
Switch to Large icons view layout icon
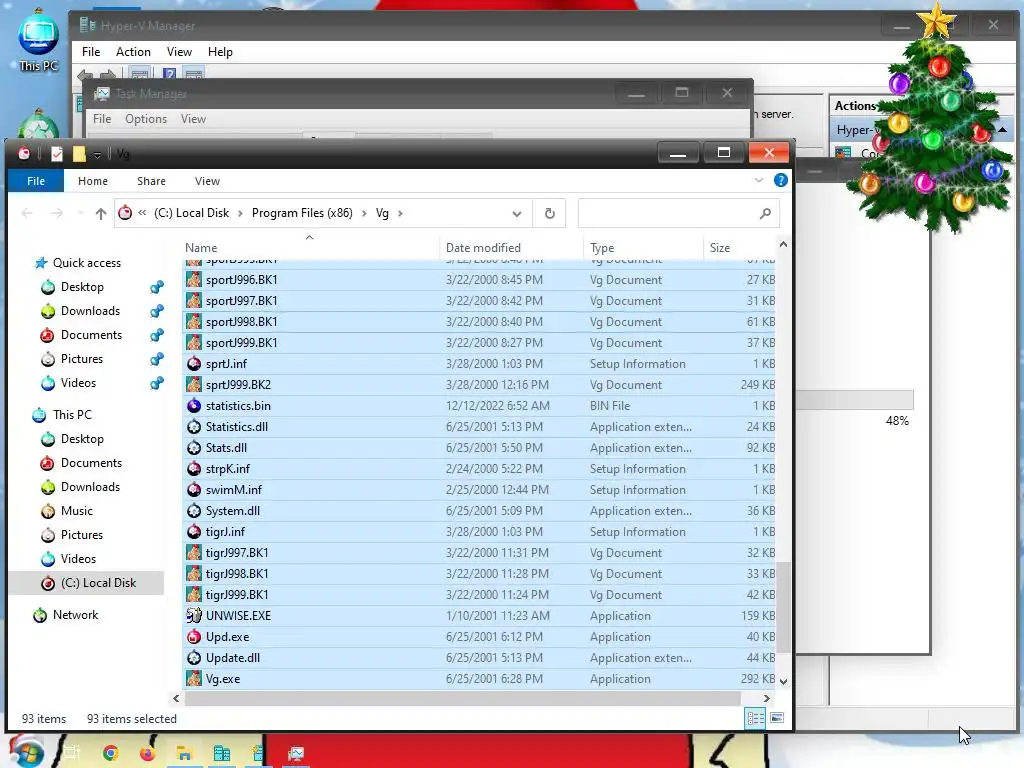coord(777,718)
